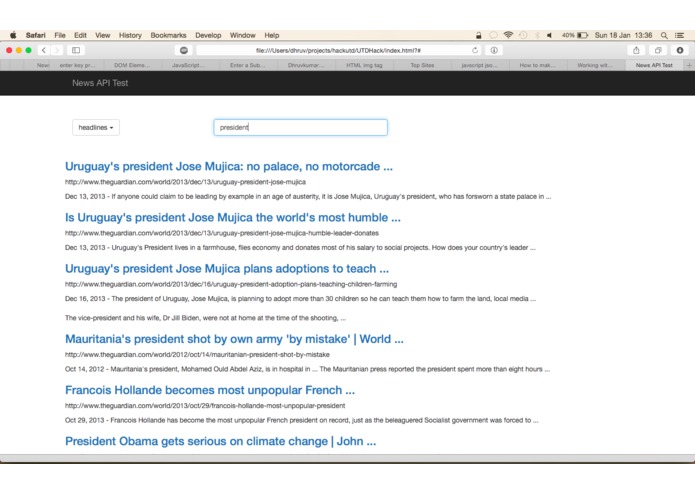
Task: Click the snippet starting 'Oct 29, 2013 - Francois Hollande'
Action: (301, 420)
